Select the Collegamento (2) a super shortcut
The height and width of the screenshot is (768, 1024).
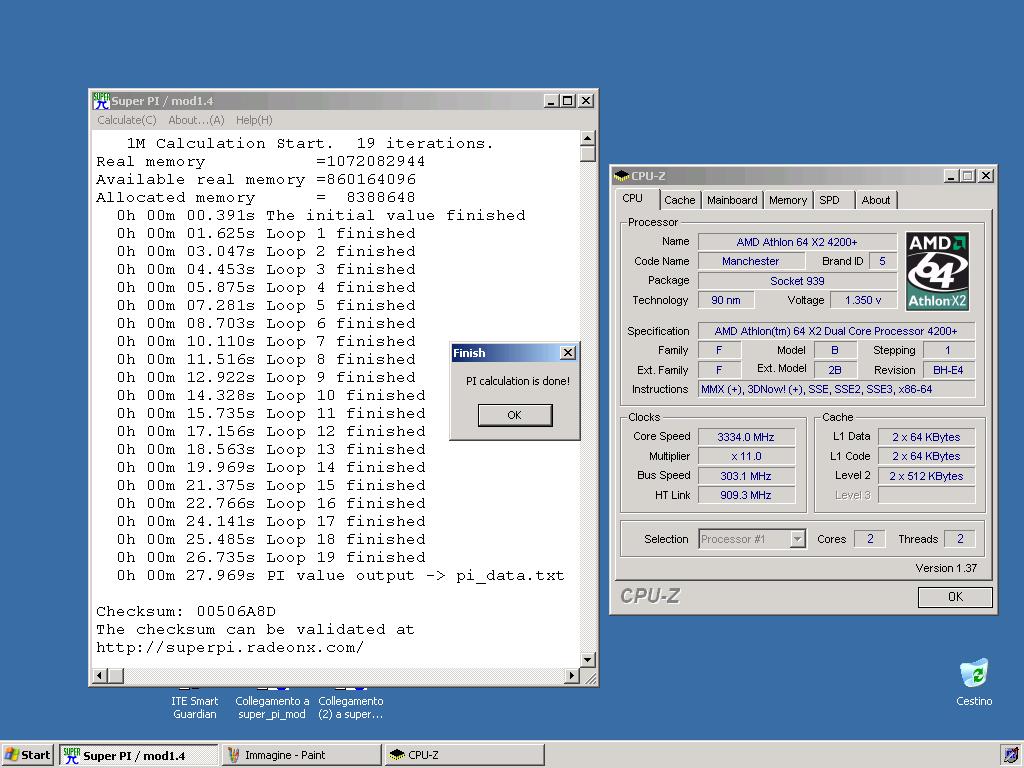pos(351,707)
